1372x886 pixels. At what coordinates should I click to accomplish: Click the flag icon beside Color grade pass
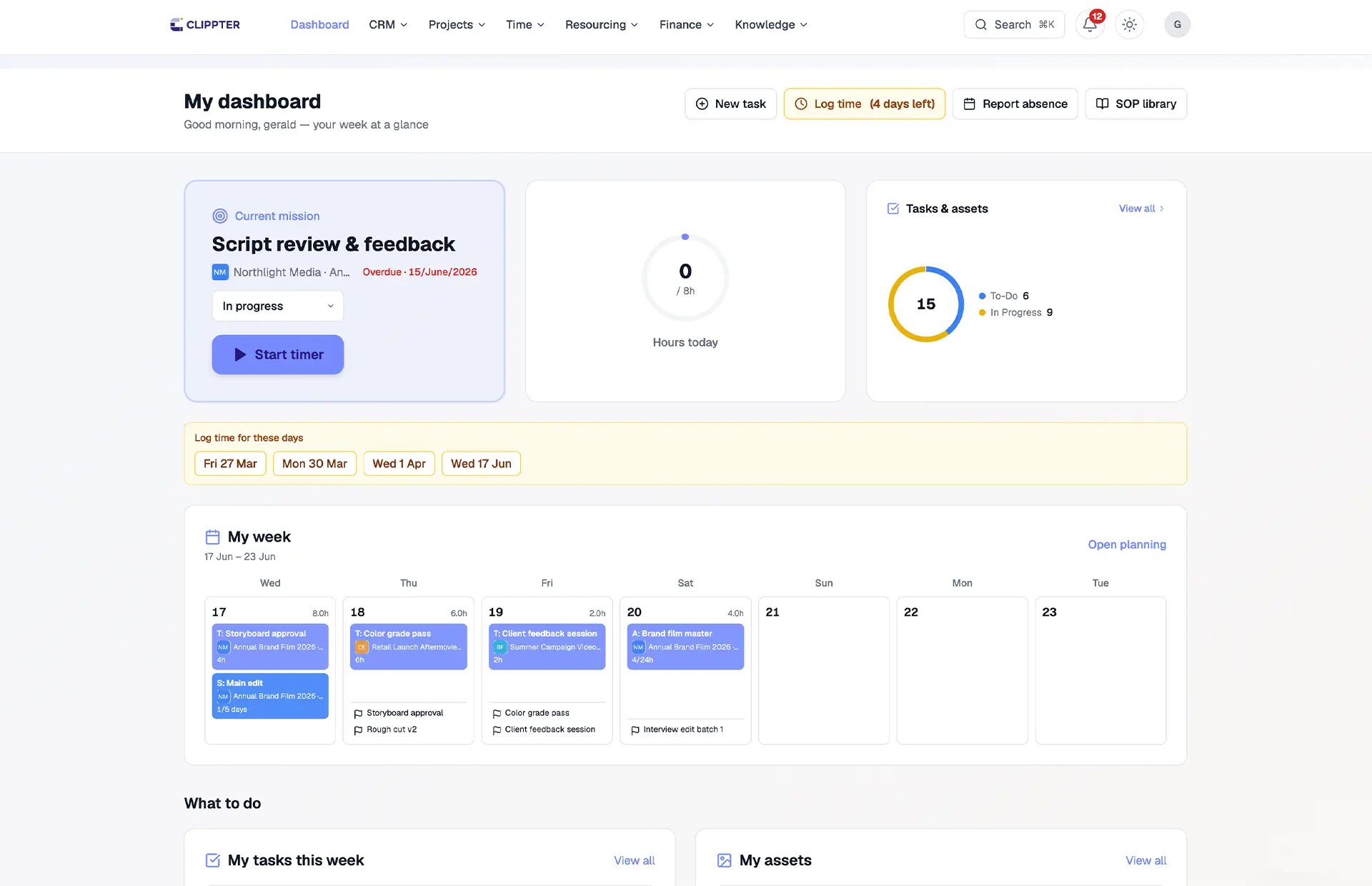point(497,713)
